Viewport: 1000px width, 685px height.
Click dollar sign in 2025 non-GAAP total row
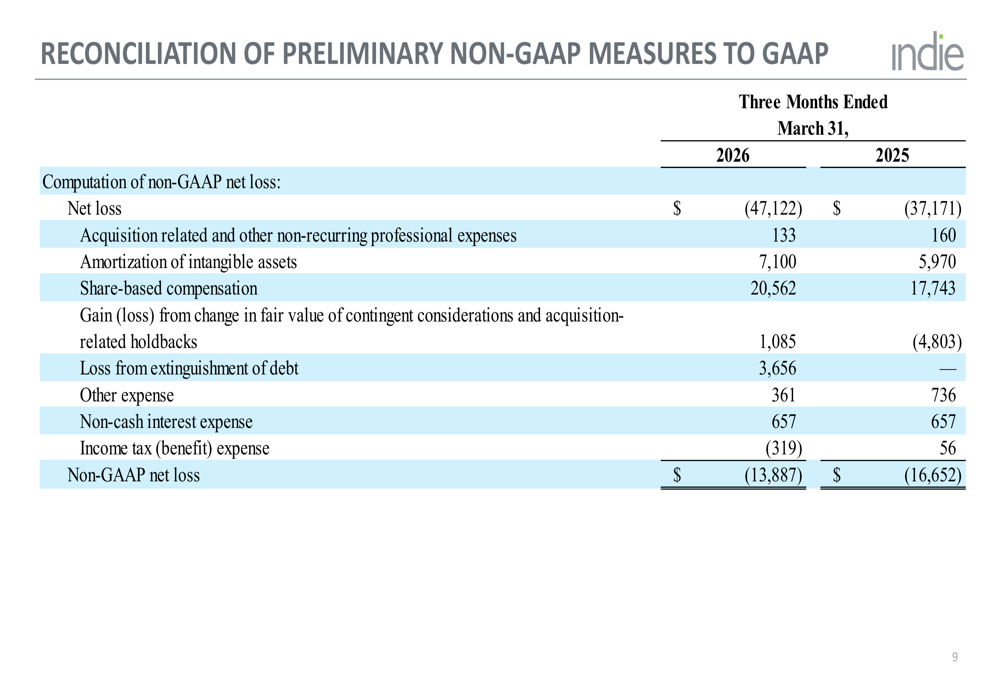tap(837, 475)
